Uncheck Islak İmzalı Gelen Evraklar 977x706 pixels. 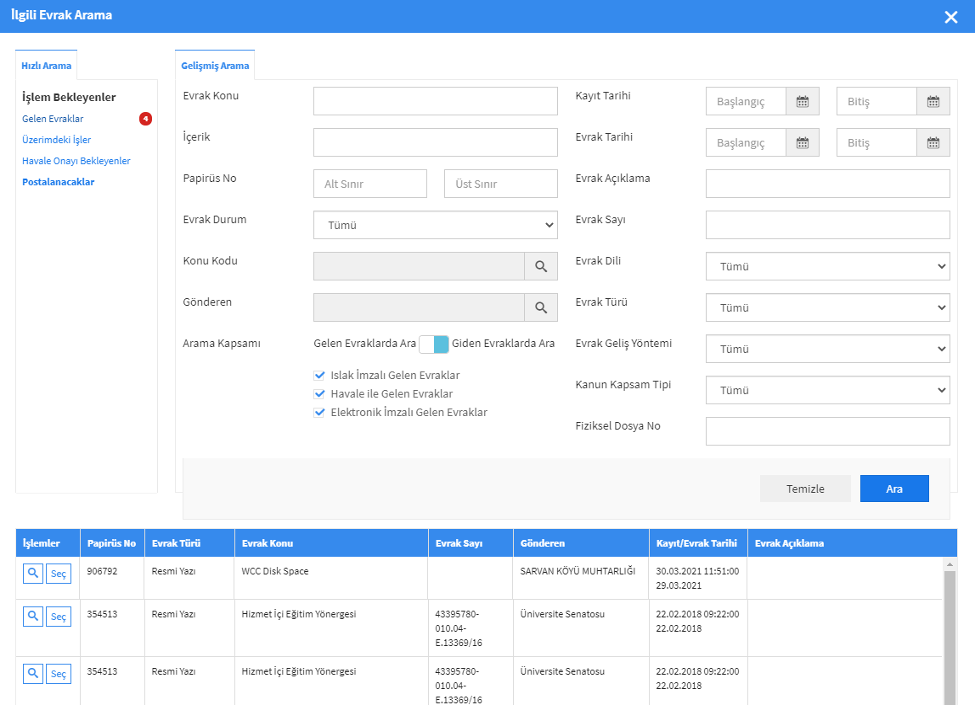320,375
